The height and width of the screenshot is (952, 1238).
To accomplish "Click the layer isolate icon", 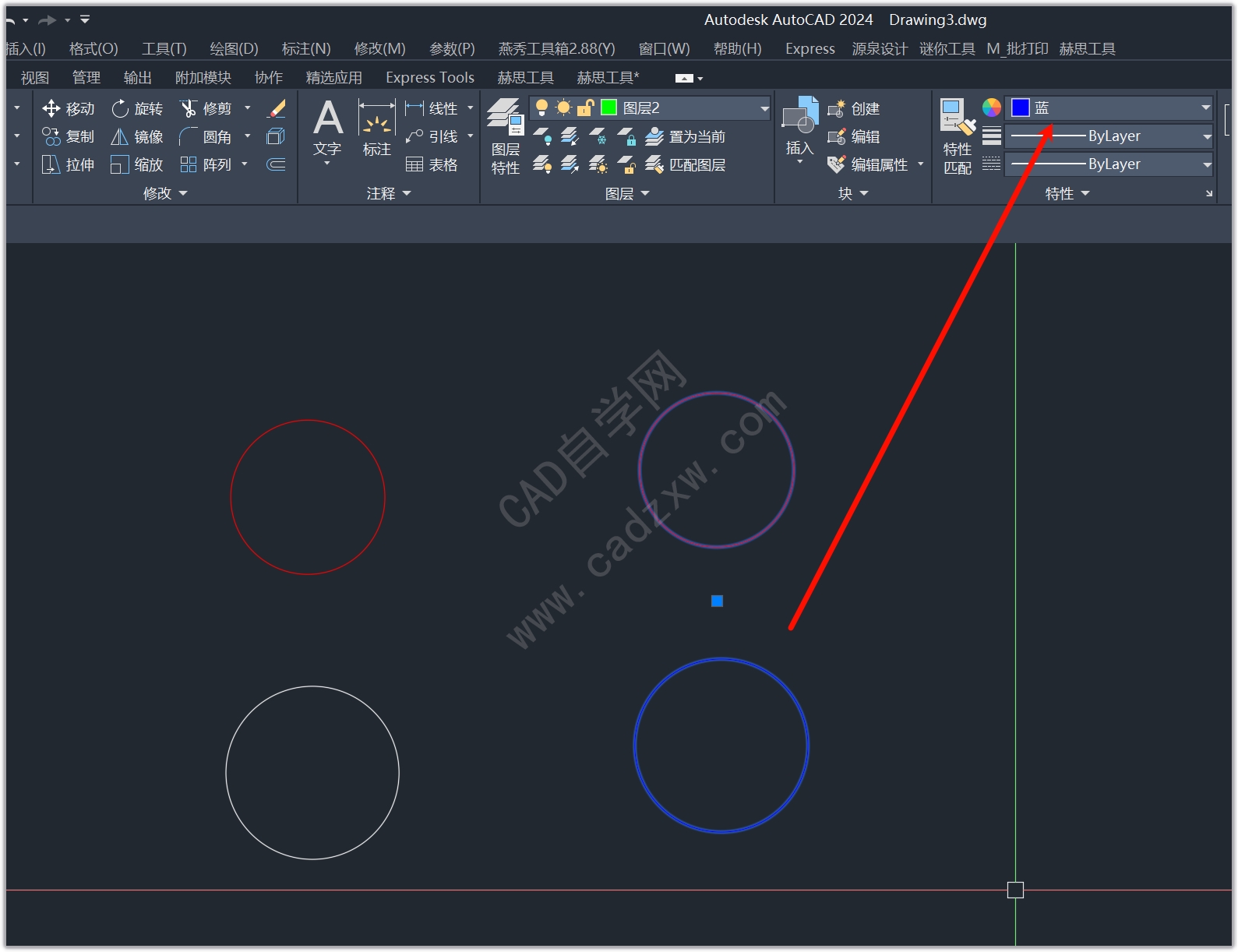I will pos(570,136).
